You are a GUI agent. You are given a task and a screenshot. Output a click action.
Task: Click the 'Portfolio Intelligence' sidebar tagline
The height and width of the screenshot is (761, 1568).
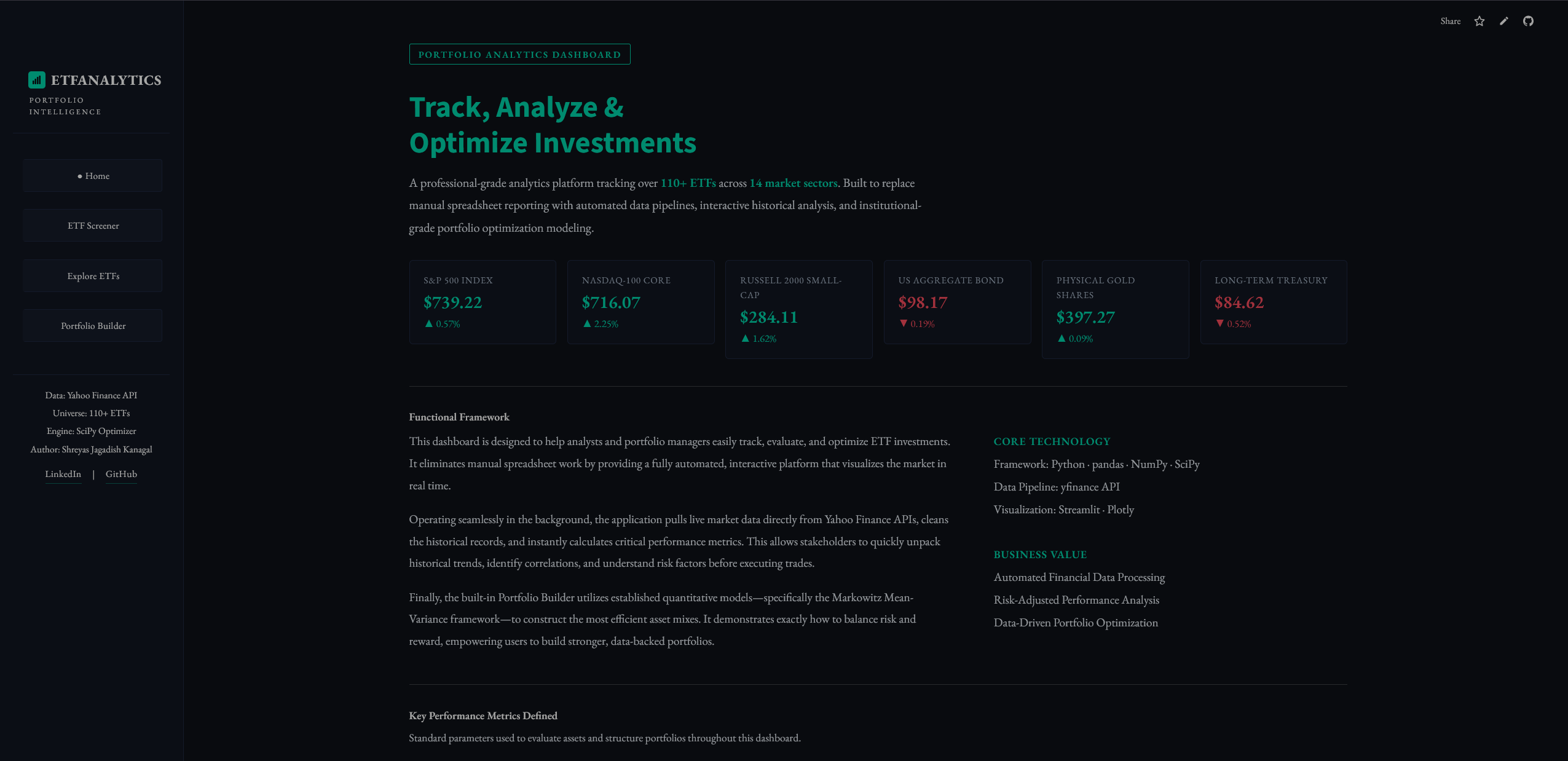65,106
